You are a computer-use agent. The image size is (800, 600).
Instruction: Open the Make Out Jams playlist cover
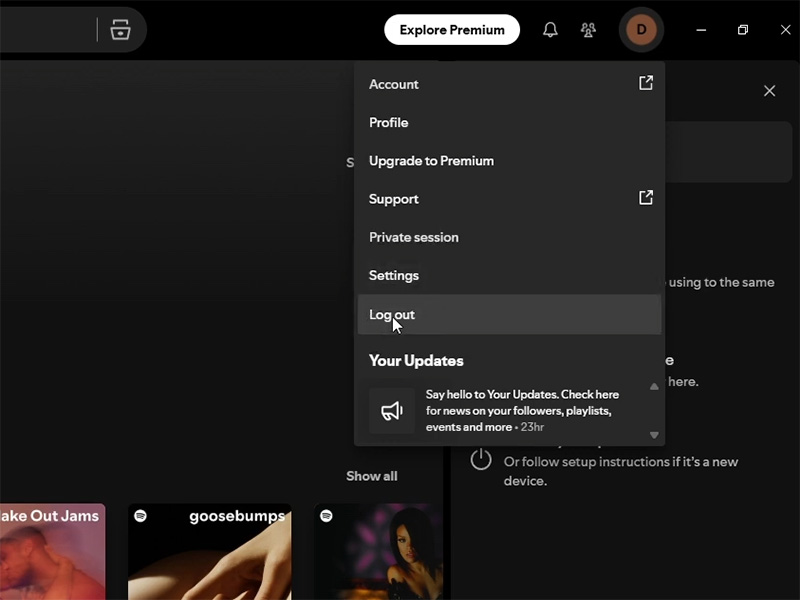[x=53, y=552]
